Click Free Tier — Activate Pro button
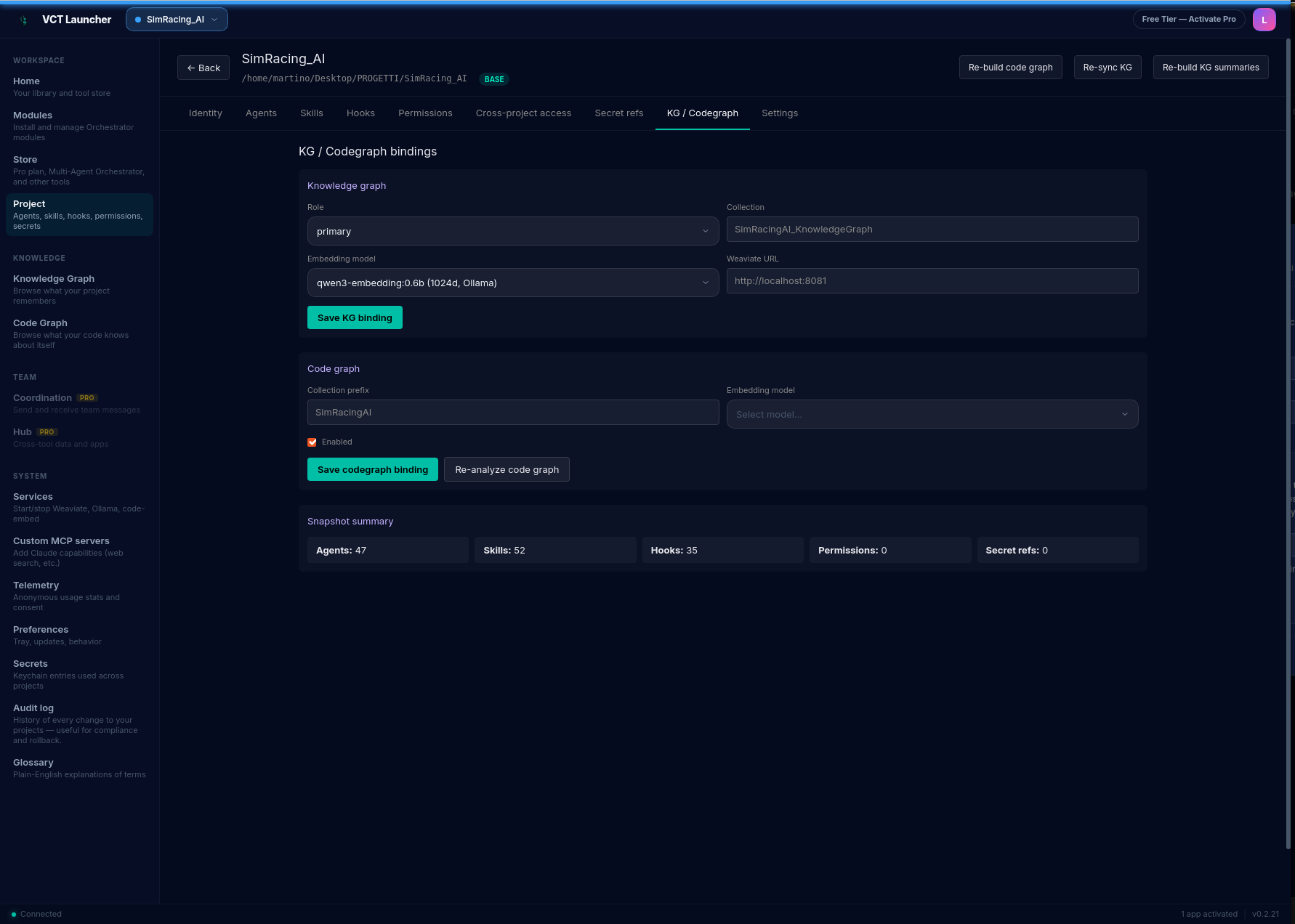1295x924 pixels. (1188, 20)
